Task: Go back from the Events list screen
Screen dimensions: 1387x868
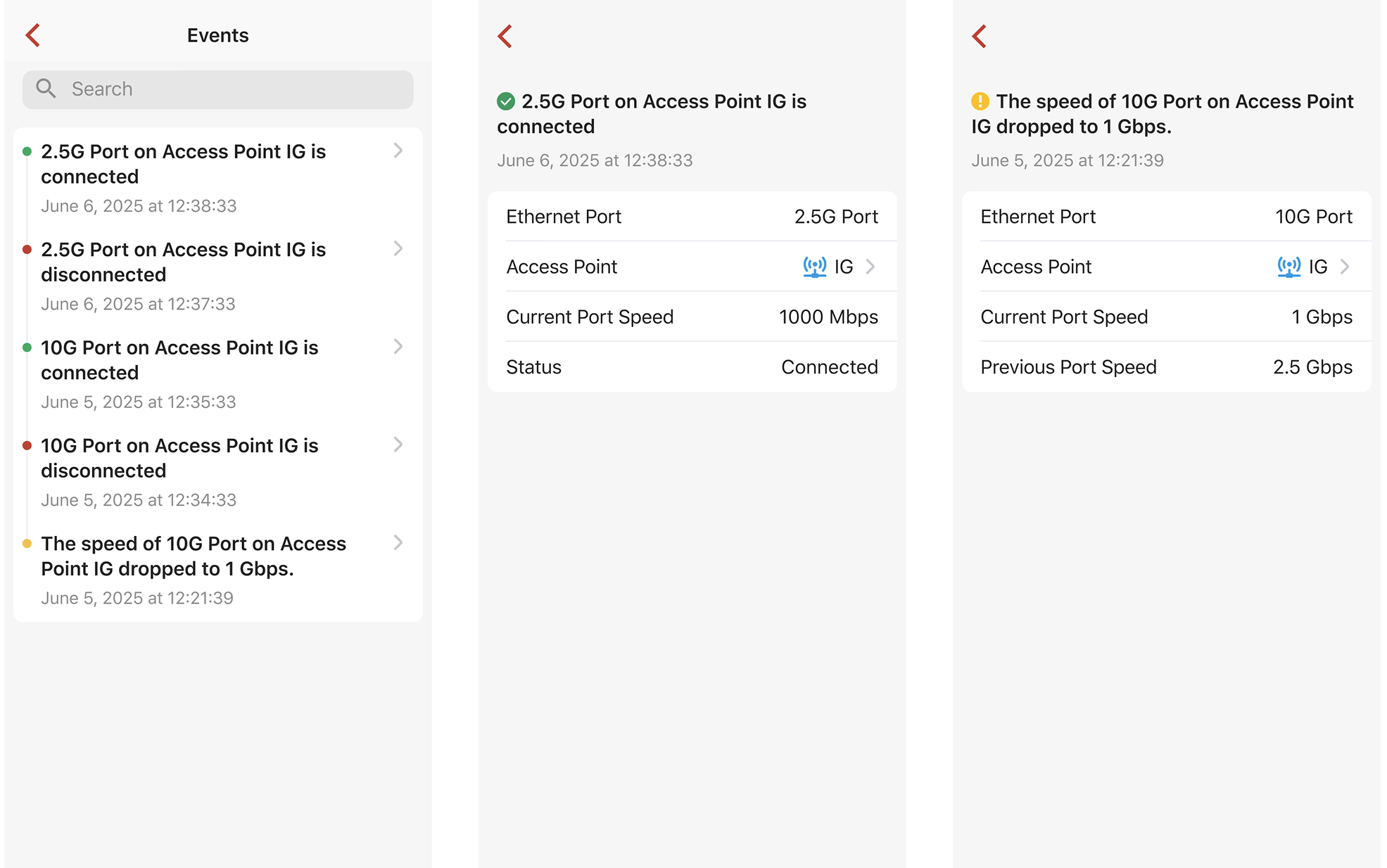Action: 33,35
